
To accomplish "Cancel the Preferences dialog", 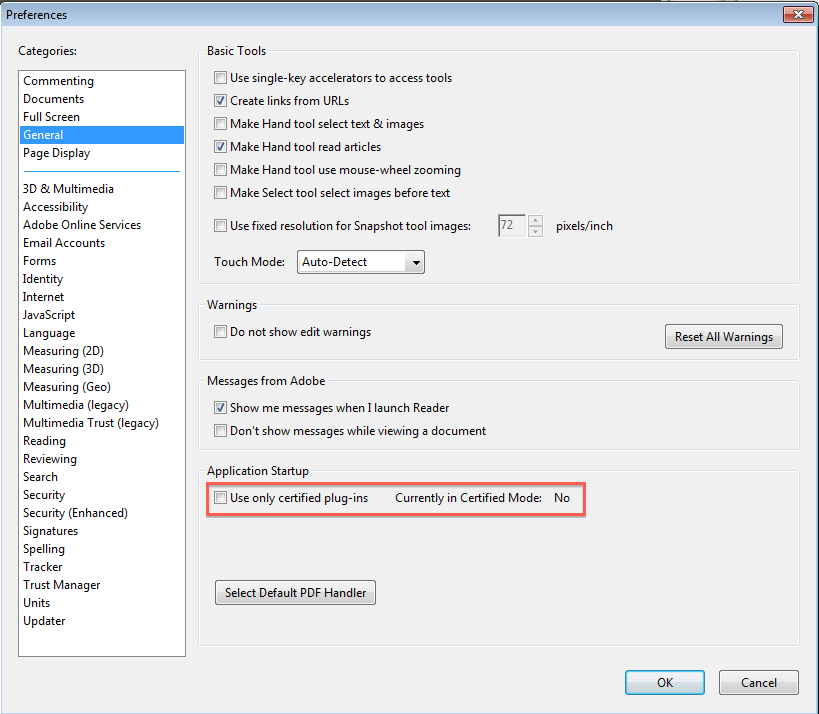I will 758,682.
